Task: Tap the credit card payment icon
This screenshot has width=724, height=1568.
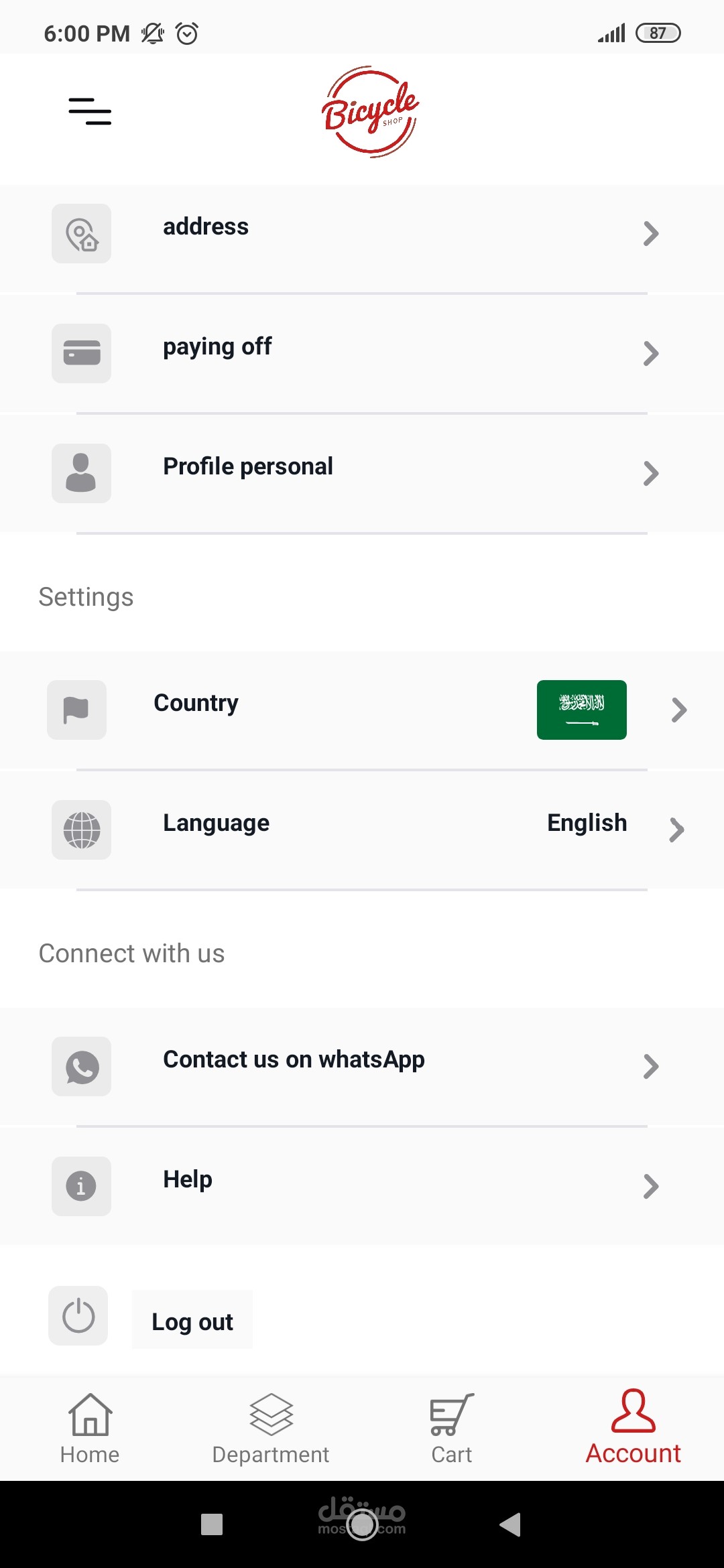Action: click(x=82, y=354)
